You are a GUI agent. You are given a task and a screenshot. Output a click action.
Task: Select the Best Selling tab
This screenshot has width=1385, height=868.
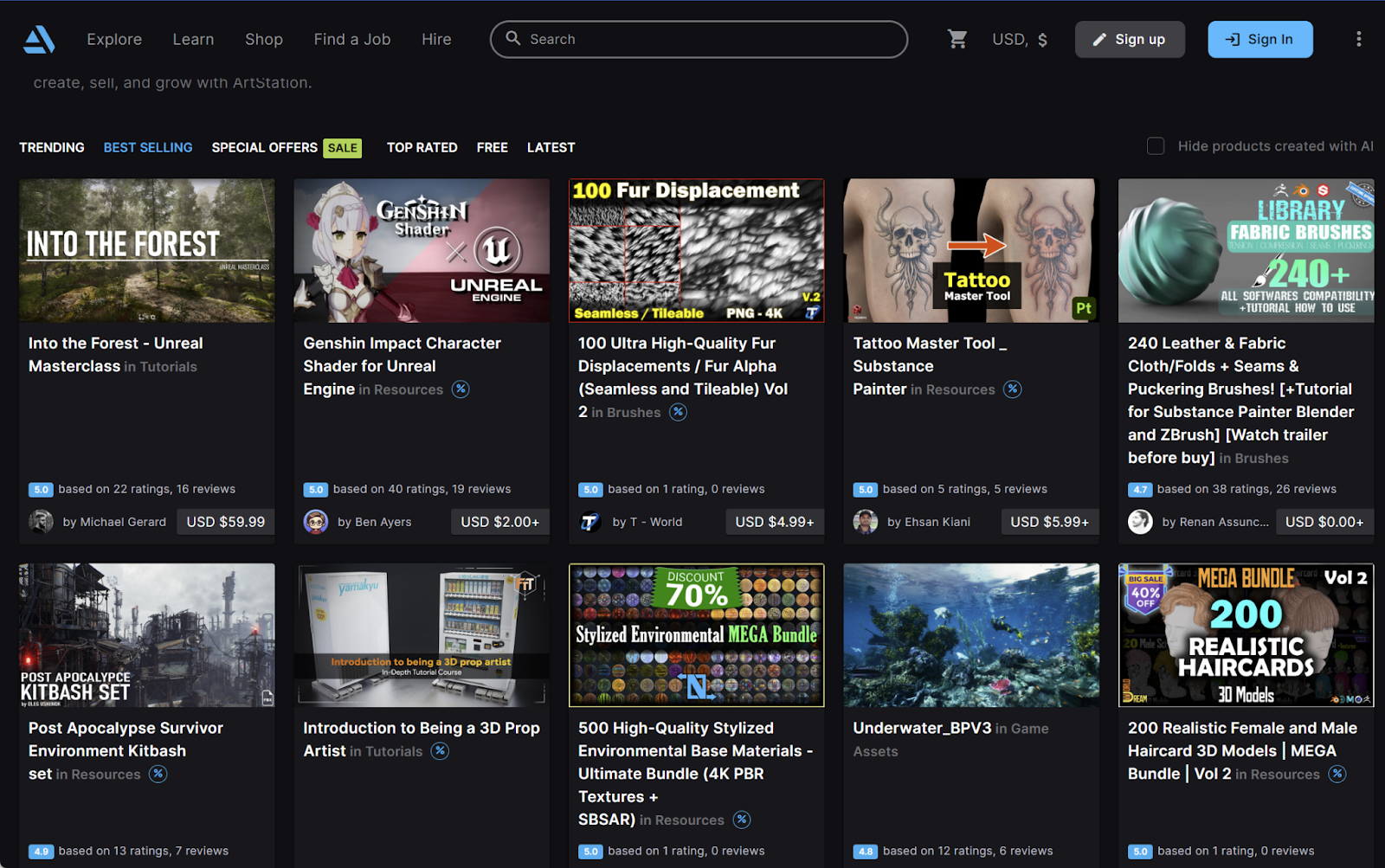[x=148, y=147]
